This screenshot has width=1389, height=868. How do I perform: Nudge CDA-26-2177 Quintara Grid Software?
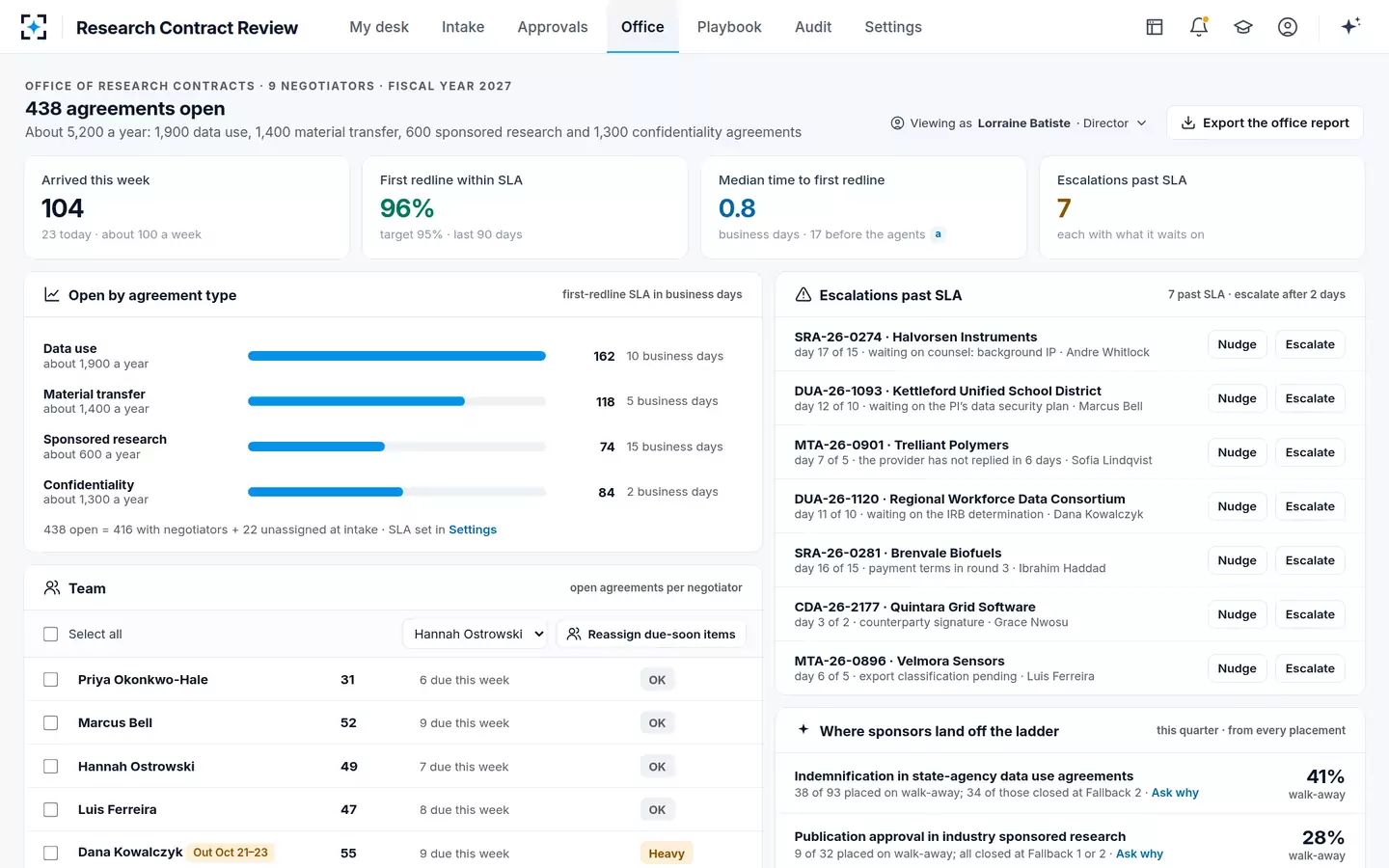1237,614
